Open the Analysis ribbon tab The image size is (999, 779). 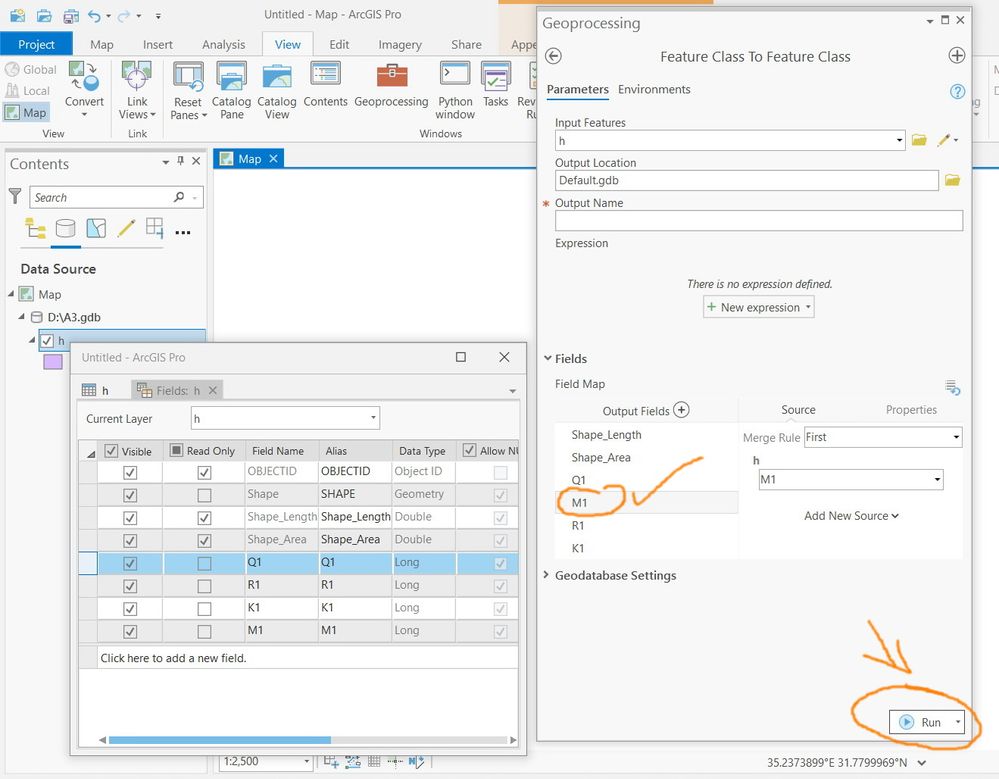pyautogui.click(x=224, y=45)
